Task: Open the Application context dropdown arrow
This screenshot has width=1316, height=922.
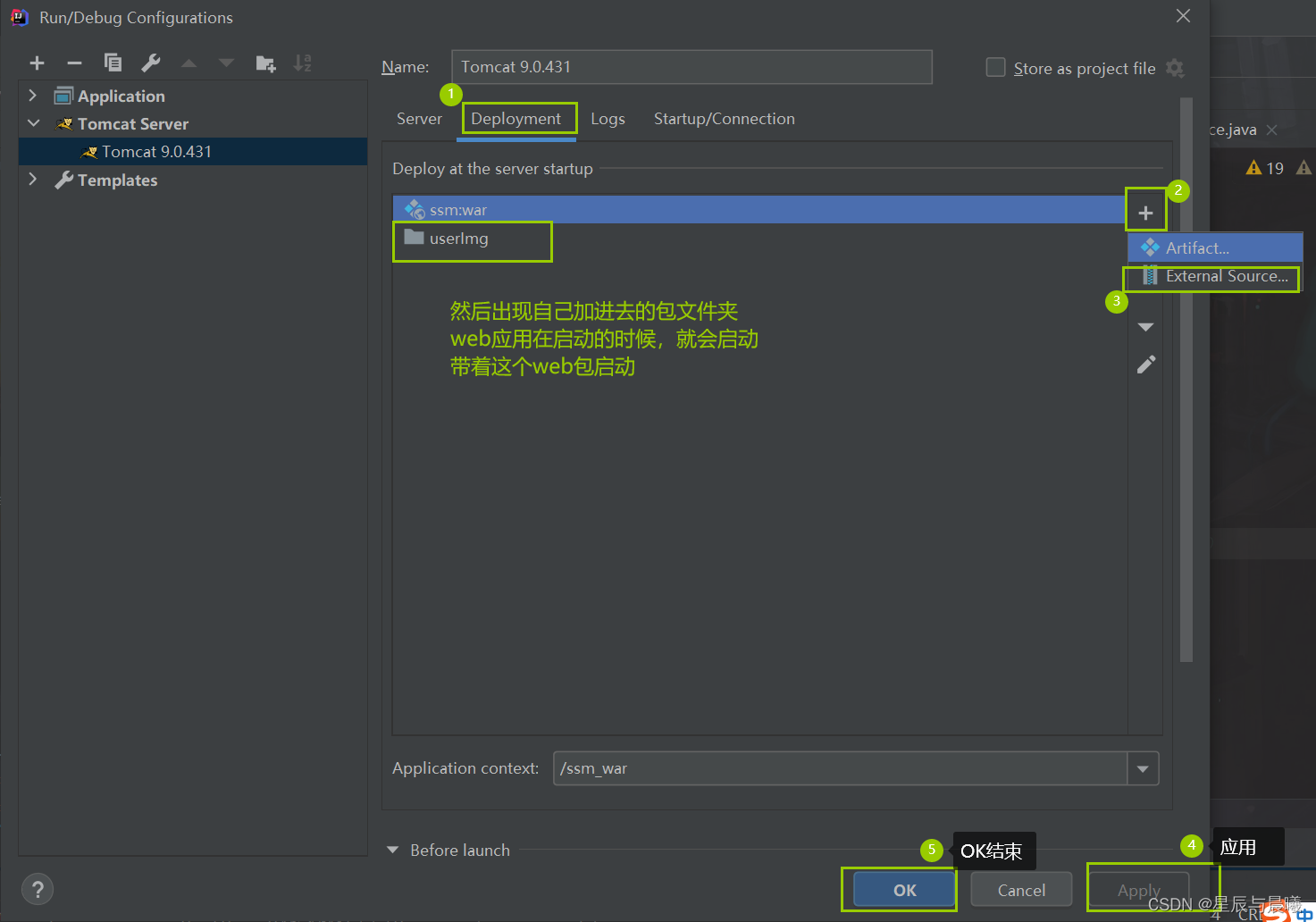Action: [1143, 768]
